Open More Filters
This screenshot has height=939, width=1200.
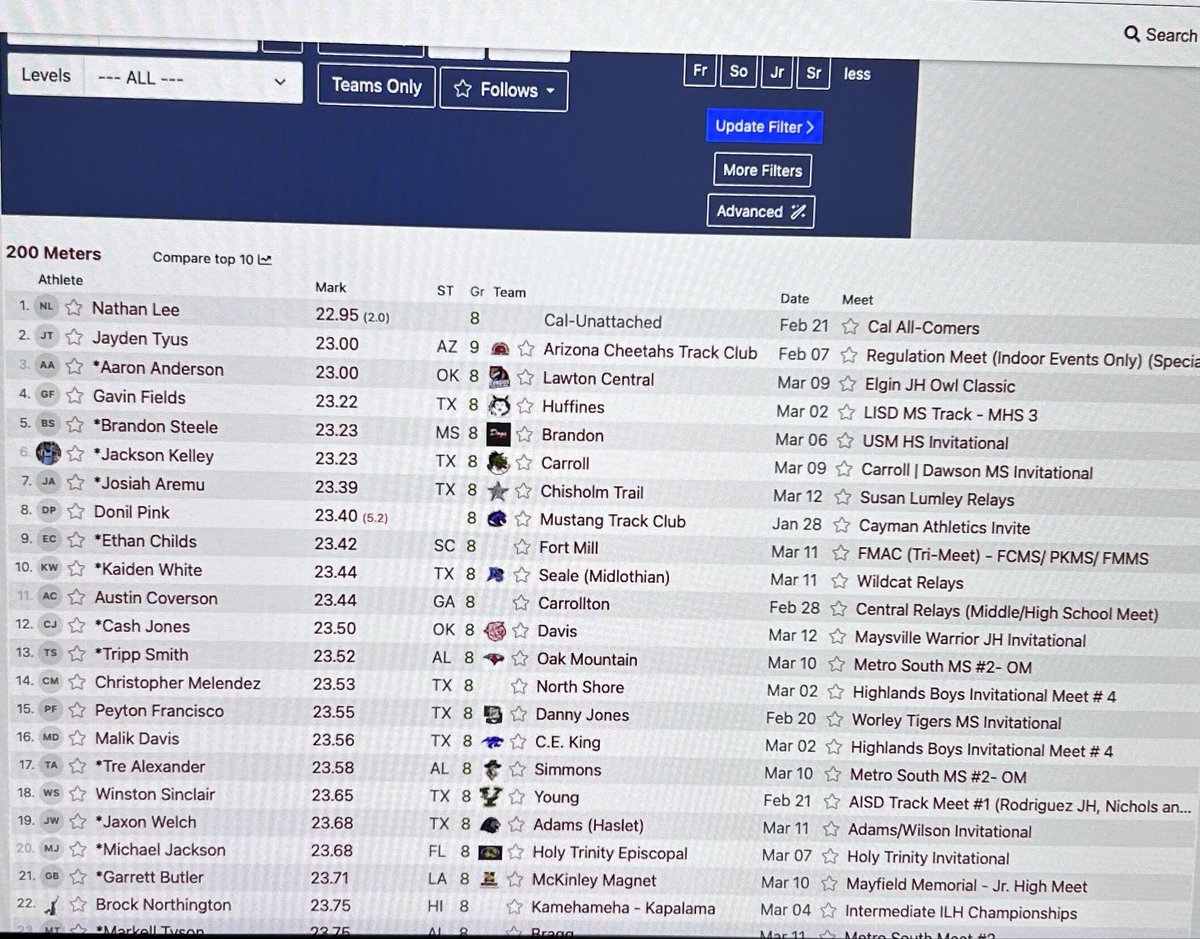[763, 170]
